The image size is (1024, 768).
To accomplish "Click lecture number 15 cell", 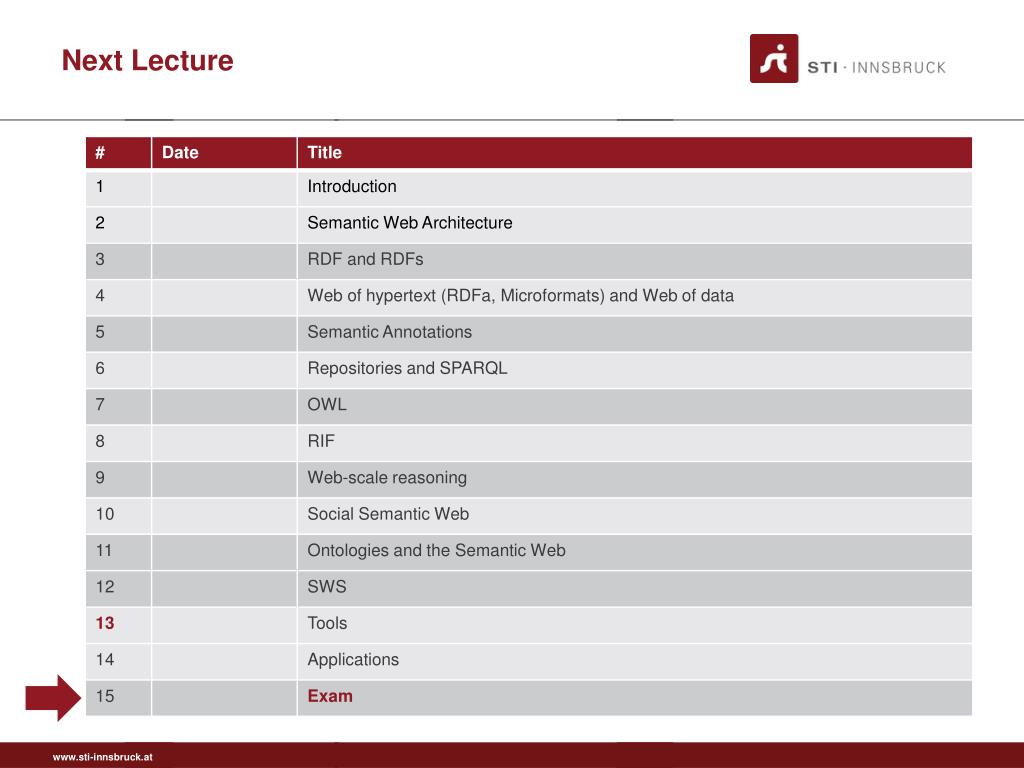I will tap(118, 698).
